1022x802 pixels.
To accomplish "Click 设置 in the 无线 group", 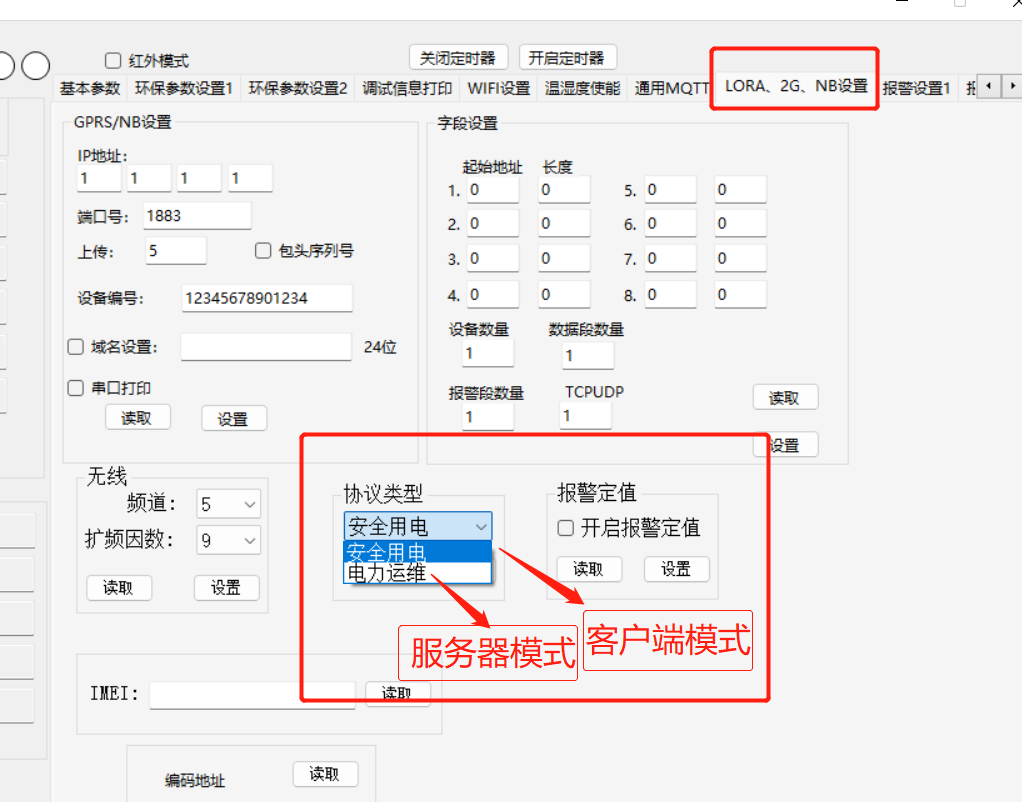I will (226, 588).
